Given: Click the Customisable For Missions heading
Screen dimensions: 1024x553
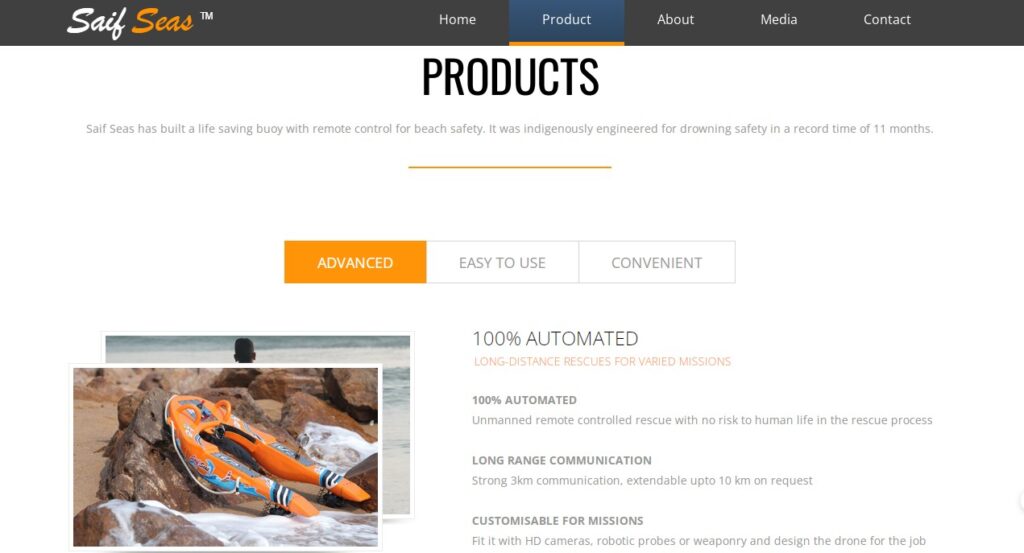Looking at the screenshot, I should coord(558,520).
